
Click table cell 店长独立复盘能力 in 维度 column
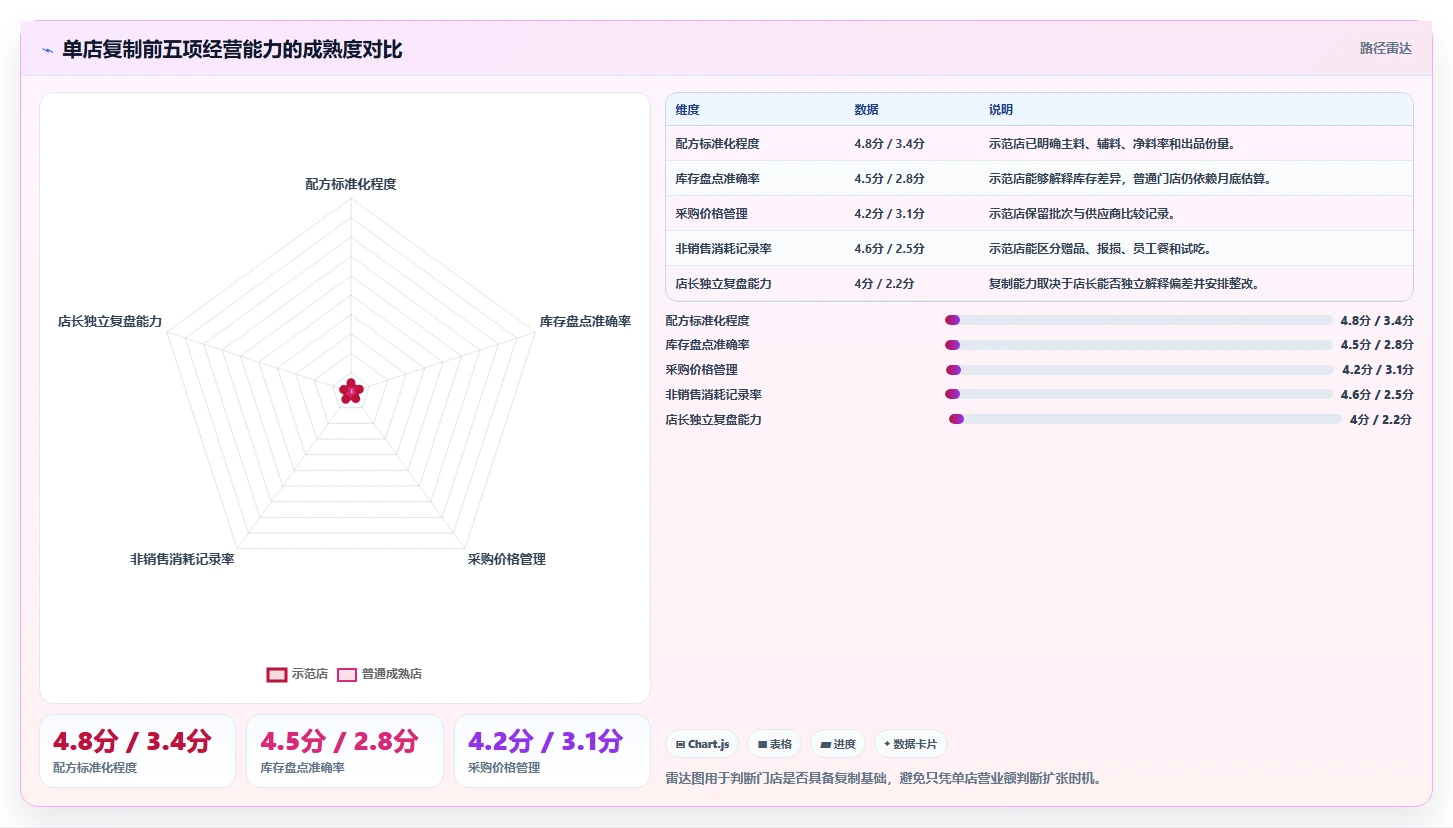pos(723,283)
